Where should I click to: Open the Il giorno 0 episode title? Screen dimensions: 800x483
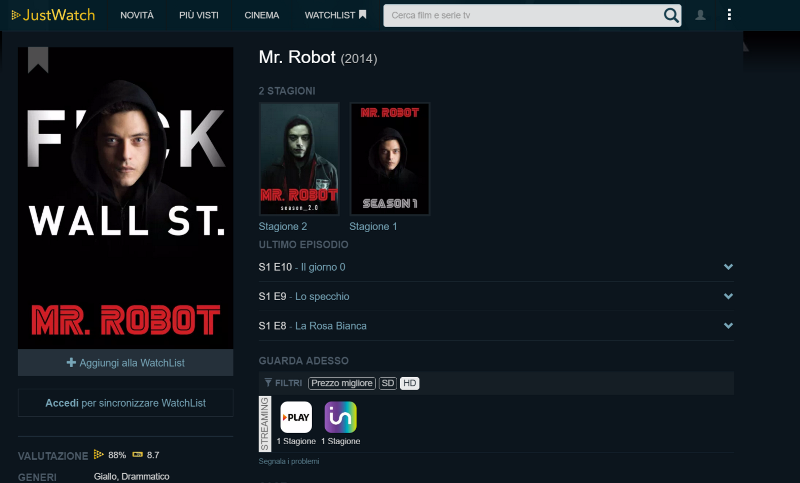323,267
